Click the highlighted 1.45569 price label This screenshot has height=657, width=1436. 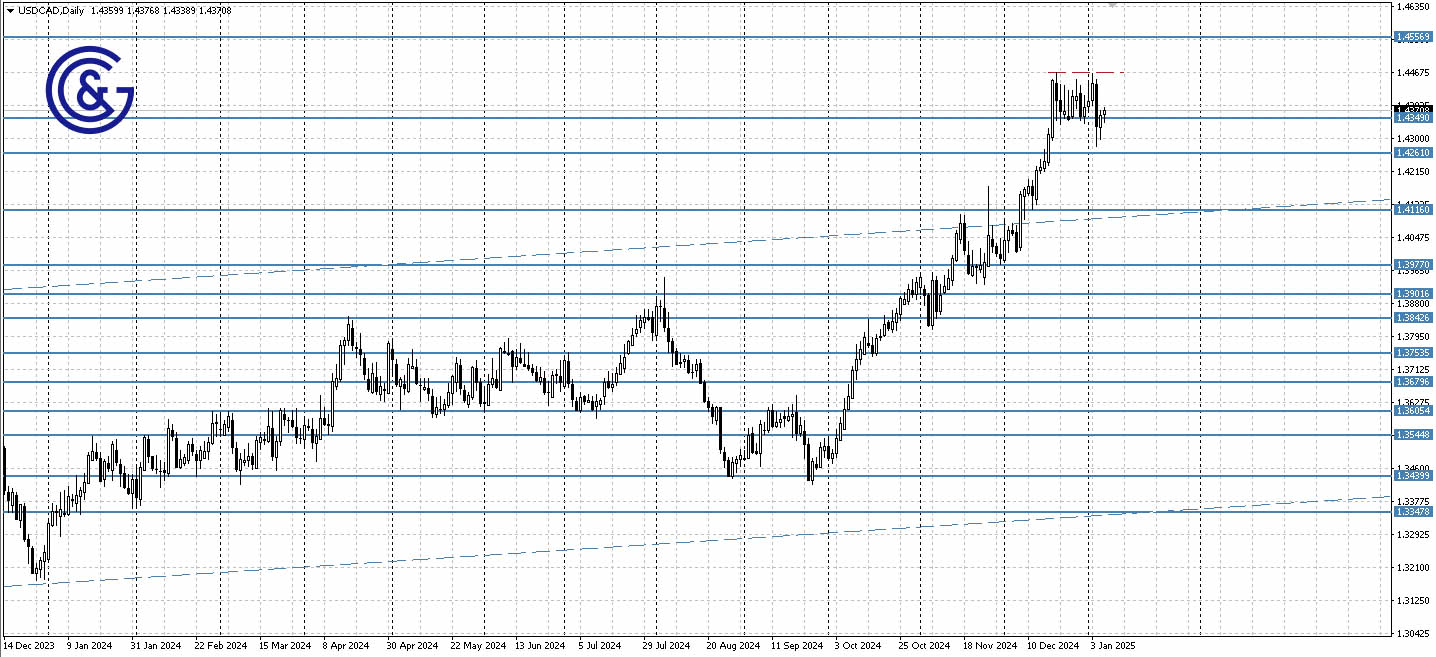(x=1416, y=36)
